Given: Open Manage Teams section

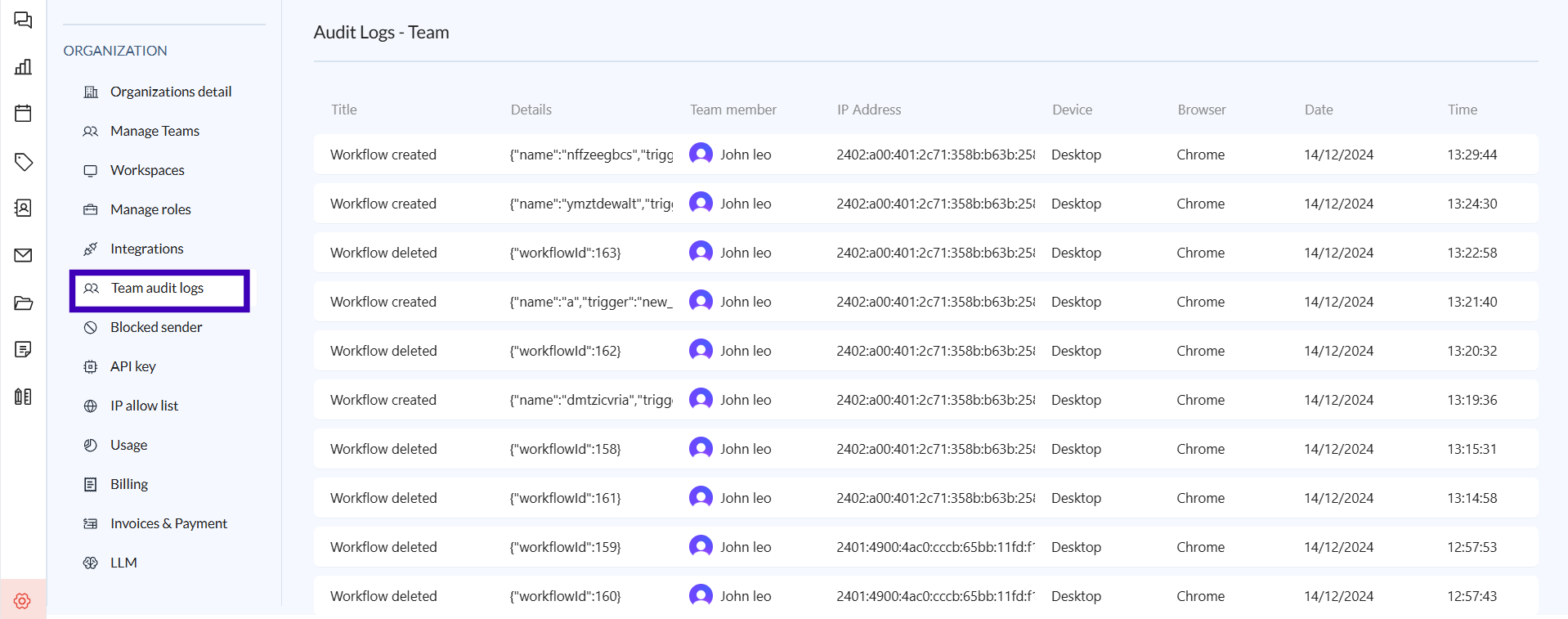Looking at the screenshot, I should [155, 131].
